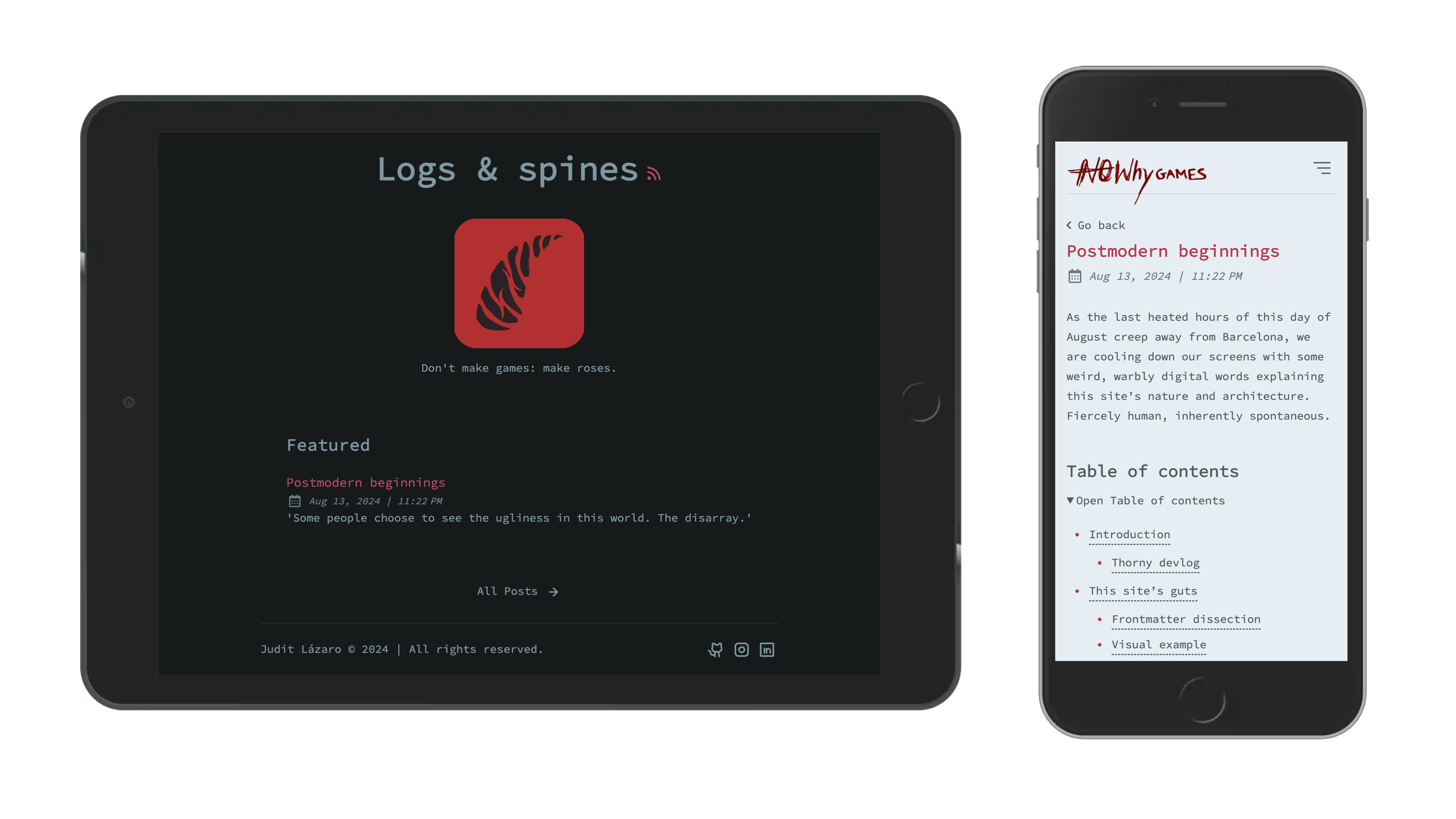Select the Visual example TOC item

point(1158,644)
